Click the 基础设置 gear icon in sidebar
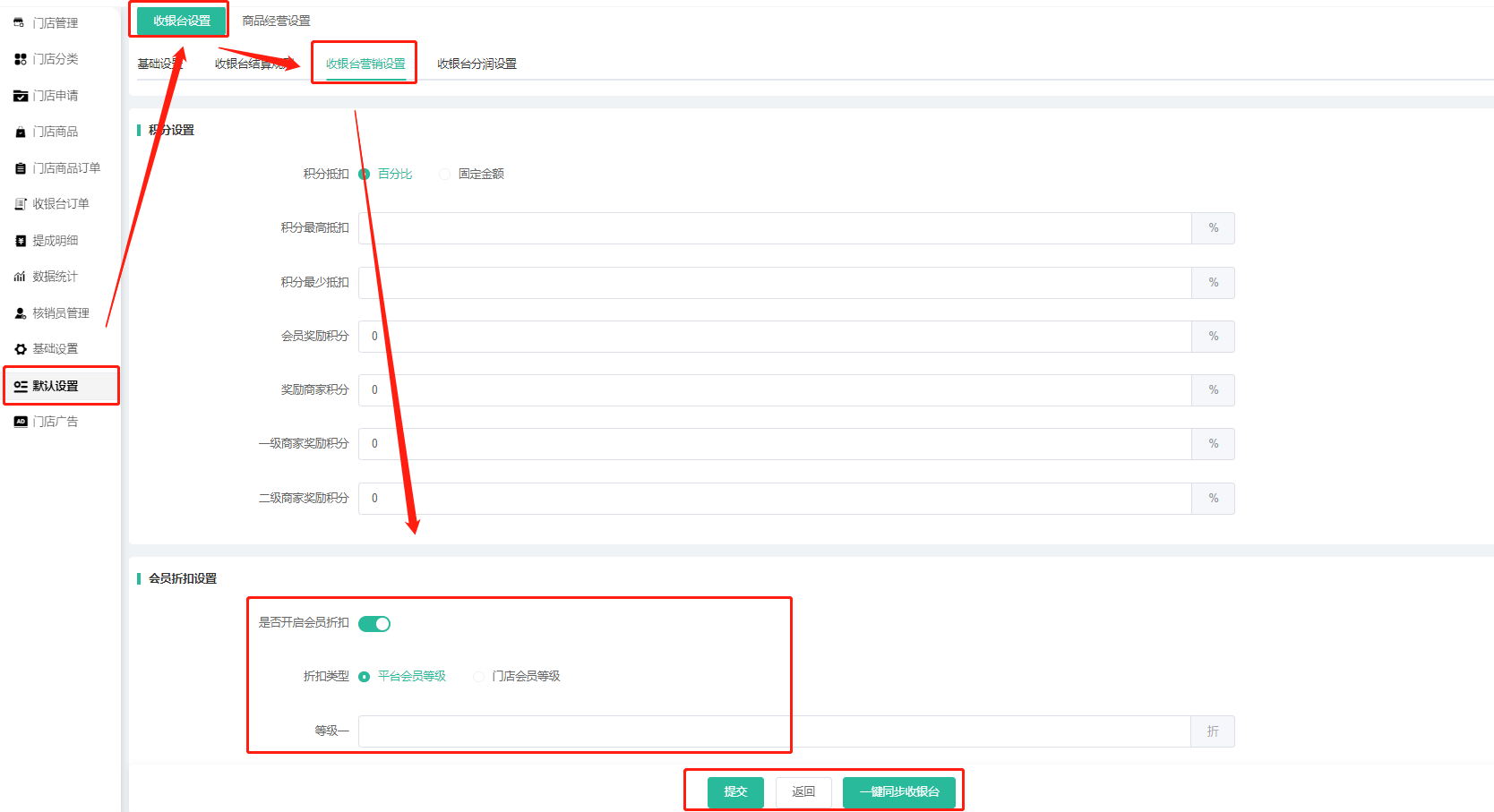1494x812 pixels. click(20, 349)
